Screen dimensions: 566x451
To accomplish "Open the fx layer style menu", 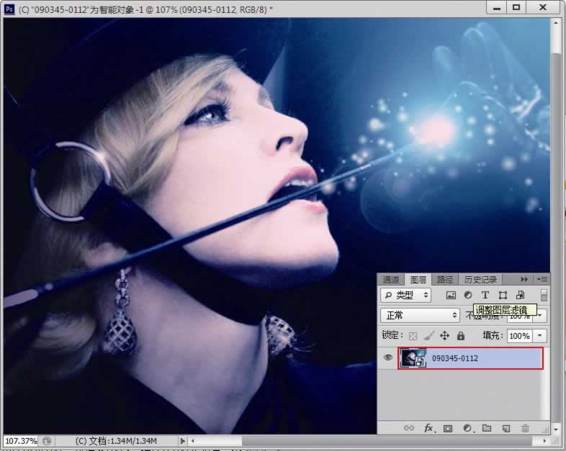I will pos(428,428).
